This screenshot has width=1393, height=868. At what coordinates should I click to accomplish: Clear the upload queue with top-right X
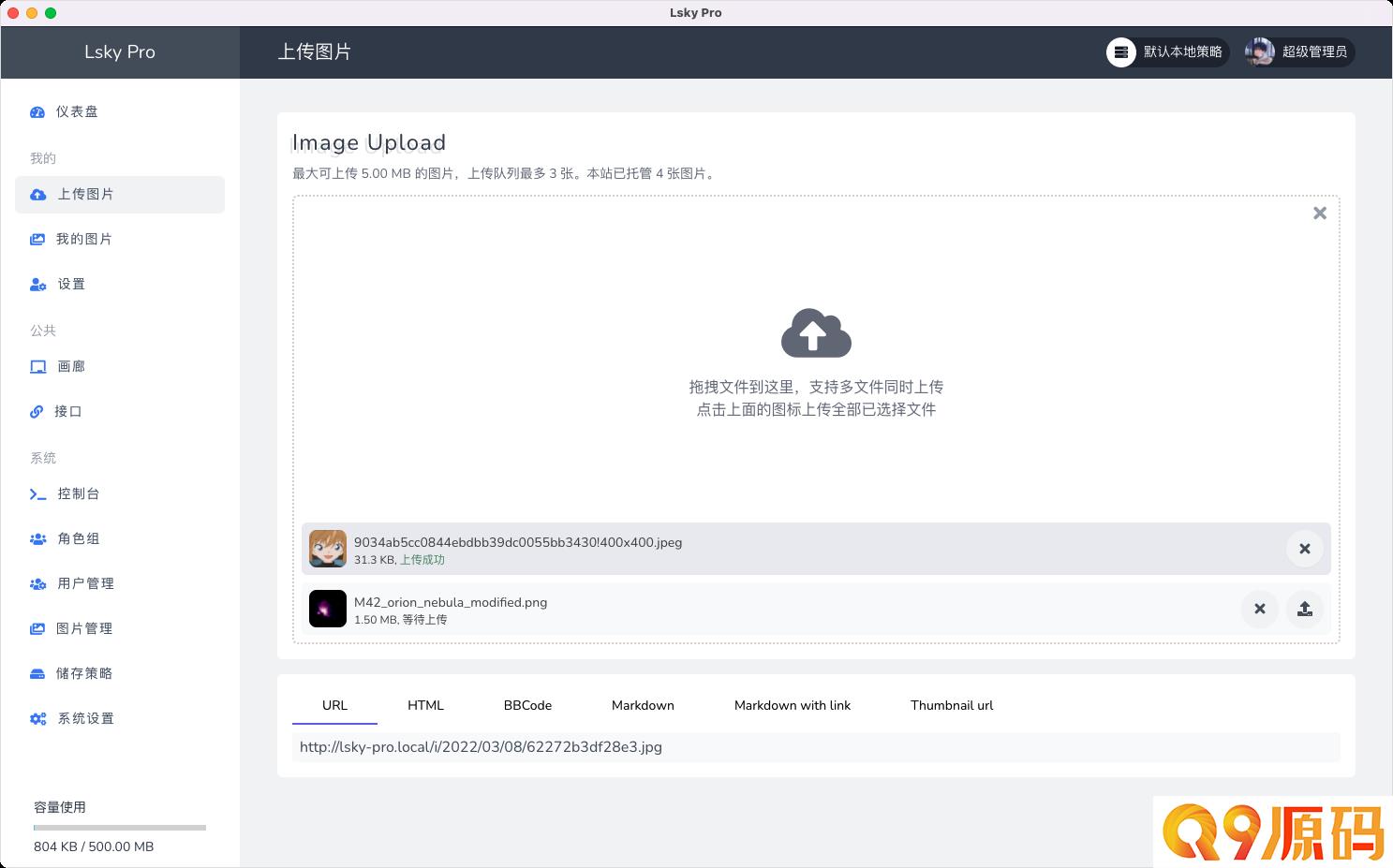[1320, 213]
